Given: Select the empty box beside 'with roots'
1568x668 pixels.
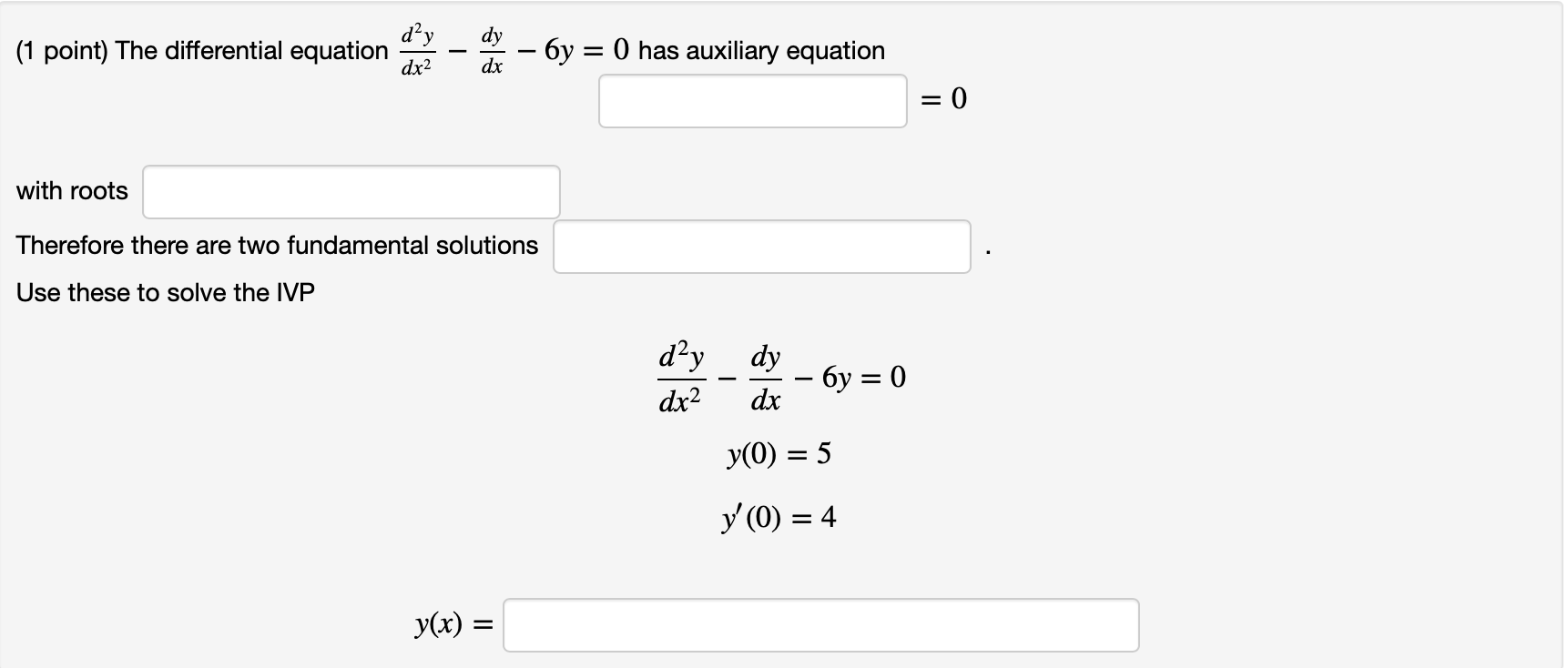Looking at the screenshot, I should click(x=350, y=191).
